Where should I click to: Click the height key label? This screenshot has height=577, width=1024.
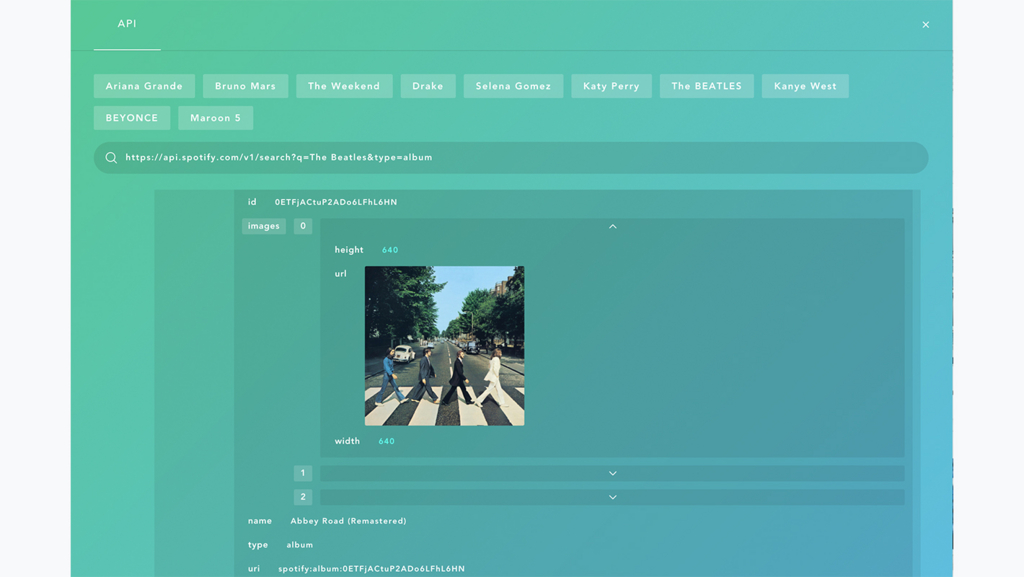349,250
